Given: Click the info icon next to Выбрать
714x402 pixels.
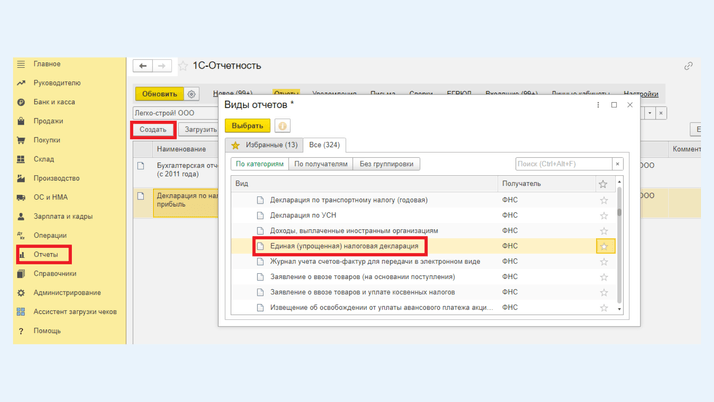Looking at the screenshot, I should click(282, 126).
